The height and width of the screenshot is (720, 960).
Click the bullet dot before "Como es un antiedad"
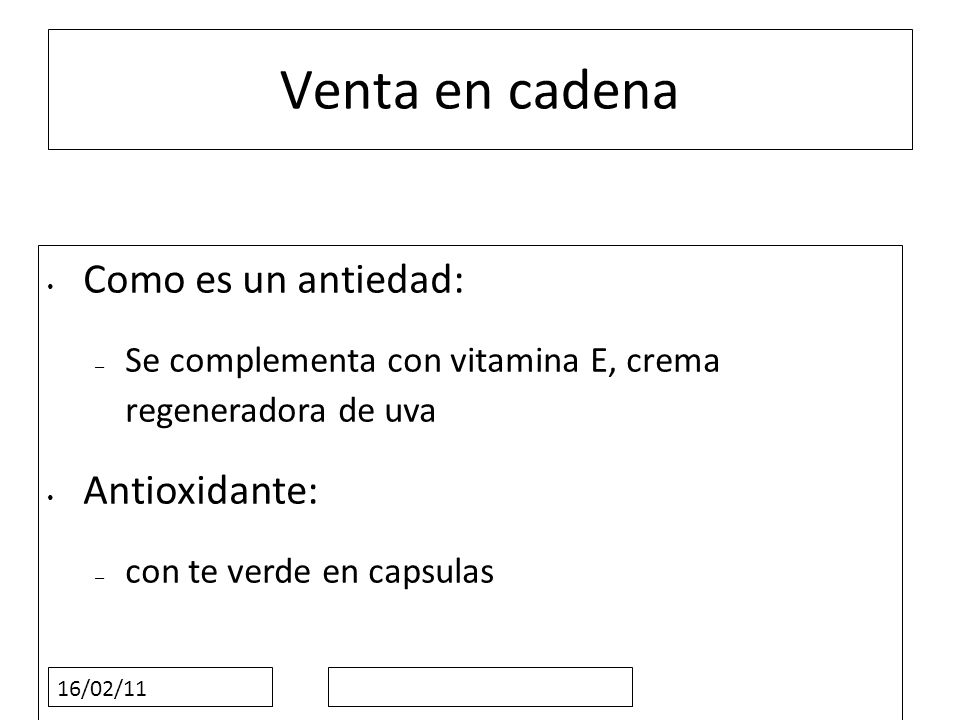(x=51, y=285)
